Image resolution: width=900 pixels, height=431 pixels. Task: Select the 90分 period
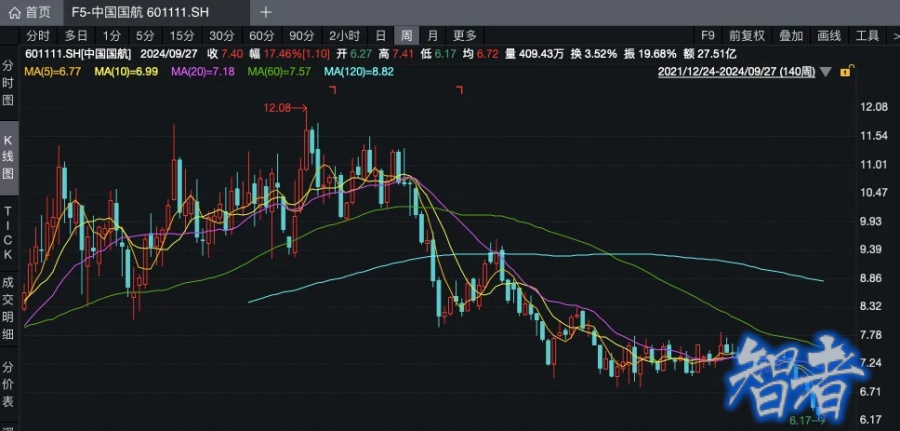(301, 36)
